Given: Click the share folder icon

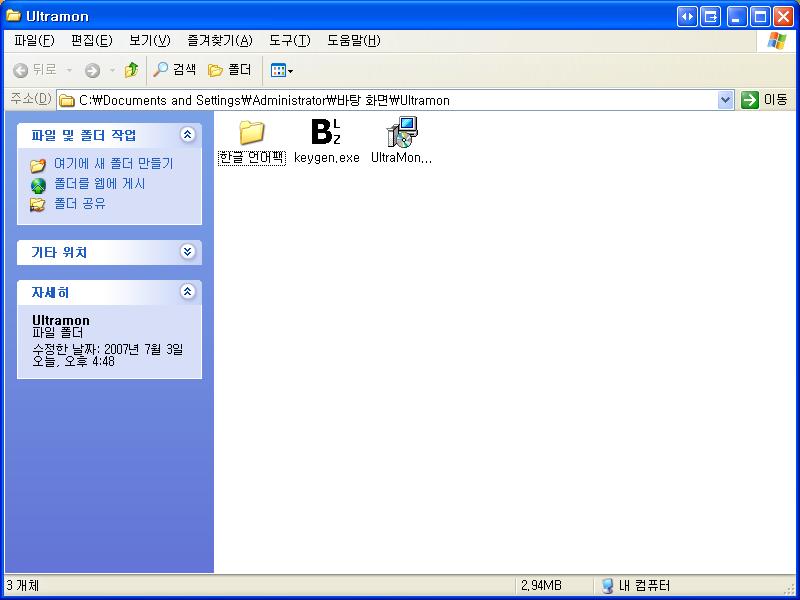Looking at the screenshot, I should tap(38, 205).
